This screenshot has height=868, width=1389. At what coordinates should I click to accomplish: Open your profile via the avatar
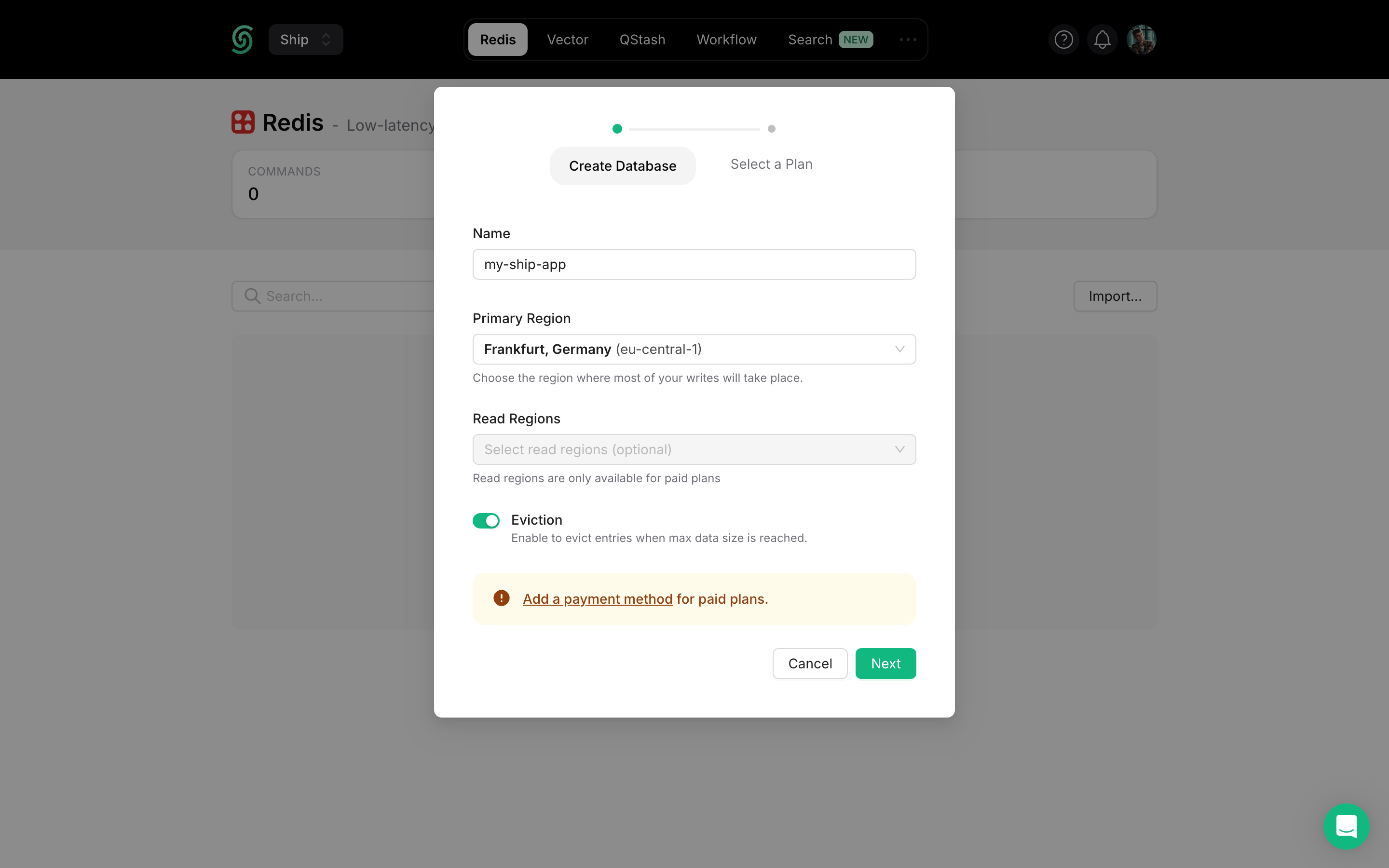pos(1142,39)
